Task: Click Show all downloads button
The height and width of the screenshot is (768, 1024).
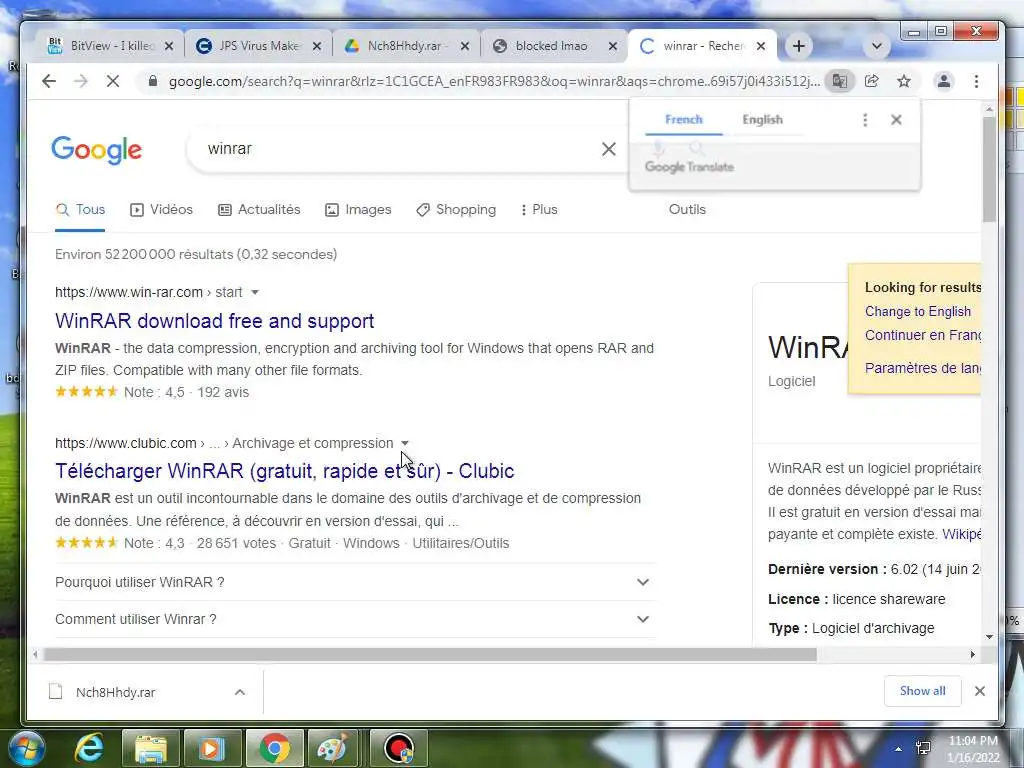Action: 922,691
